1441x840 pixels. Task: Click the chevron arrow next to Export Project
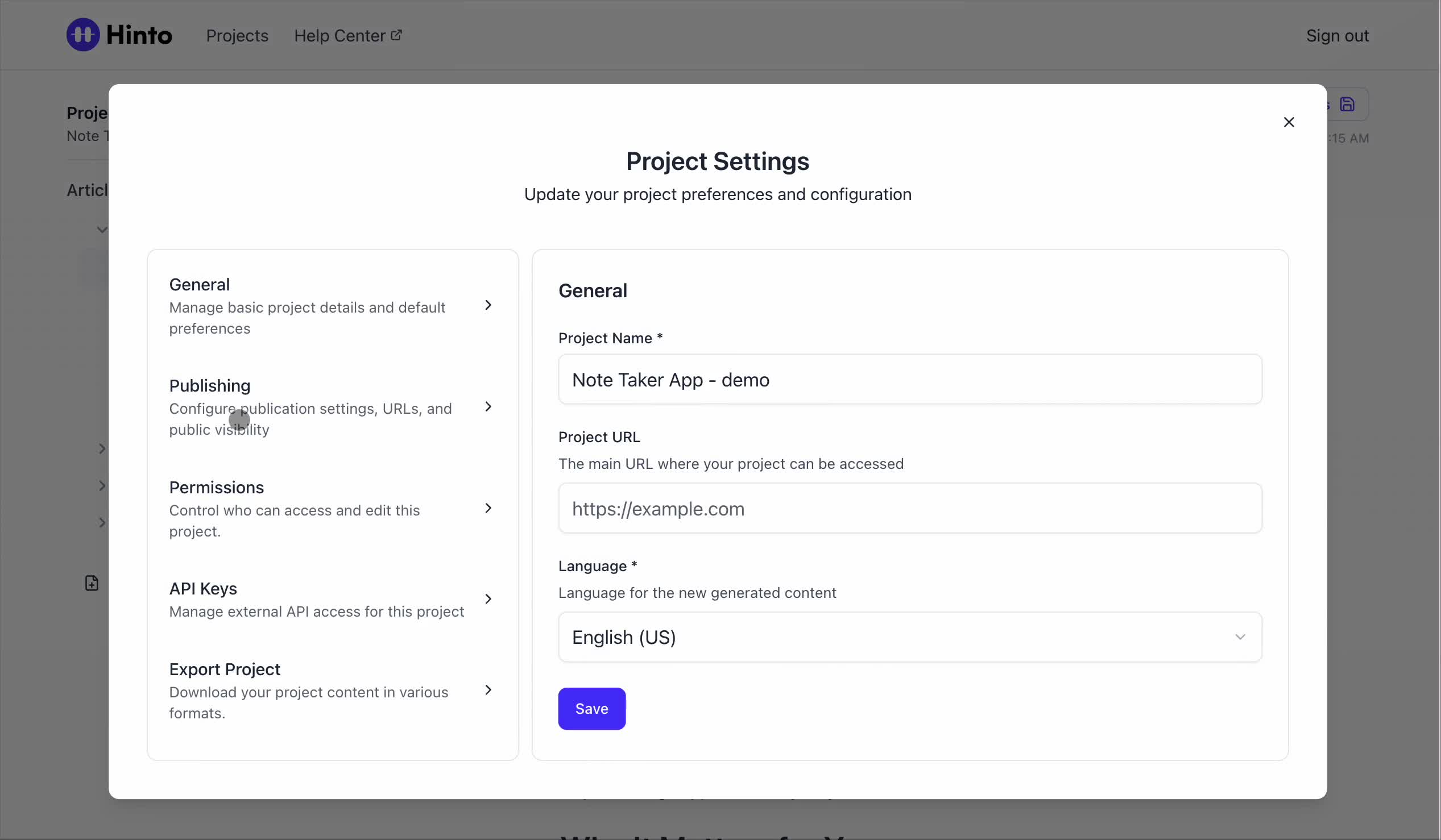[x=488, y=690]
